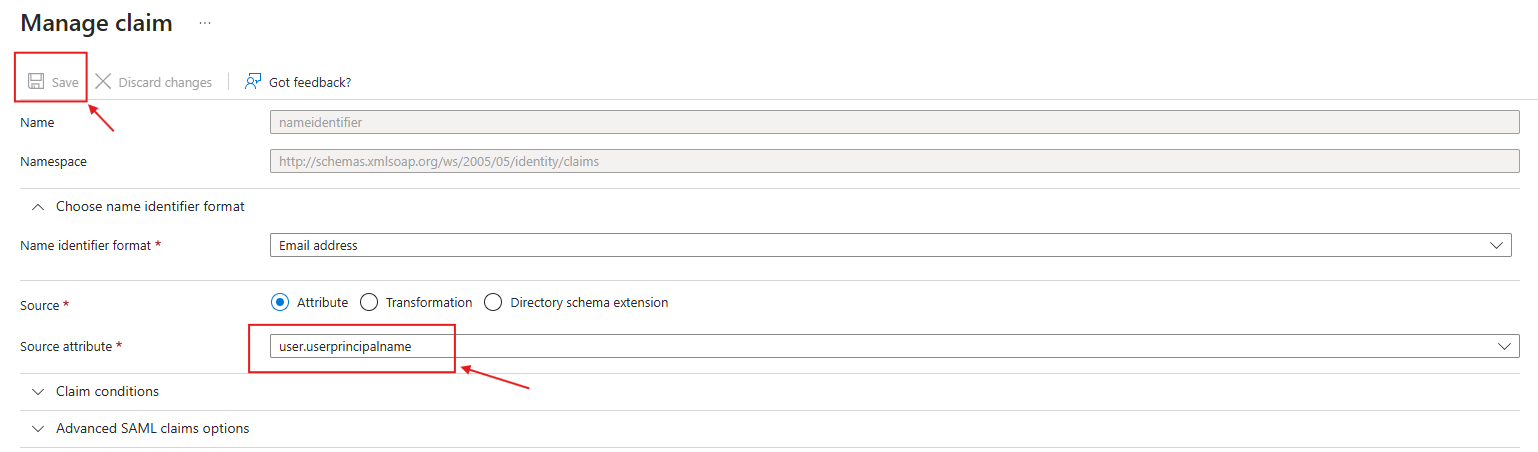Click the chevron icon beside Claim conditions
Viewport: 1538px width, 452px height.
coord(38,391)
